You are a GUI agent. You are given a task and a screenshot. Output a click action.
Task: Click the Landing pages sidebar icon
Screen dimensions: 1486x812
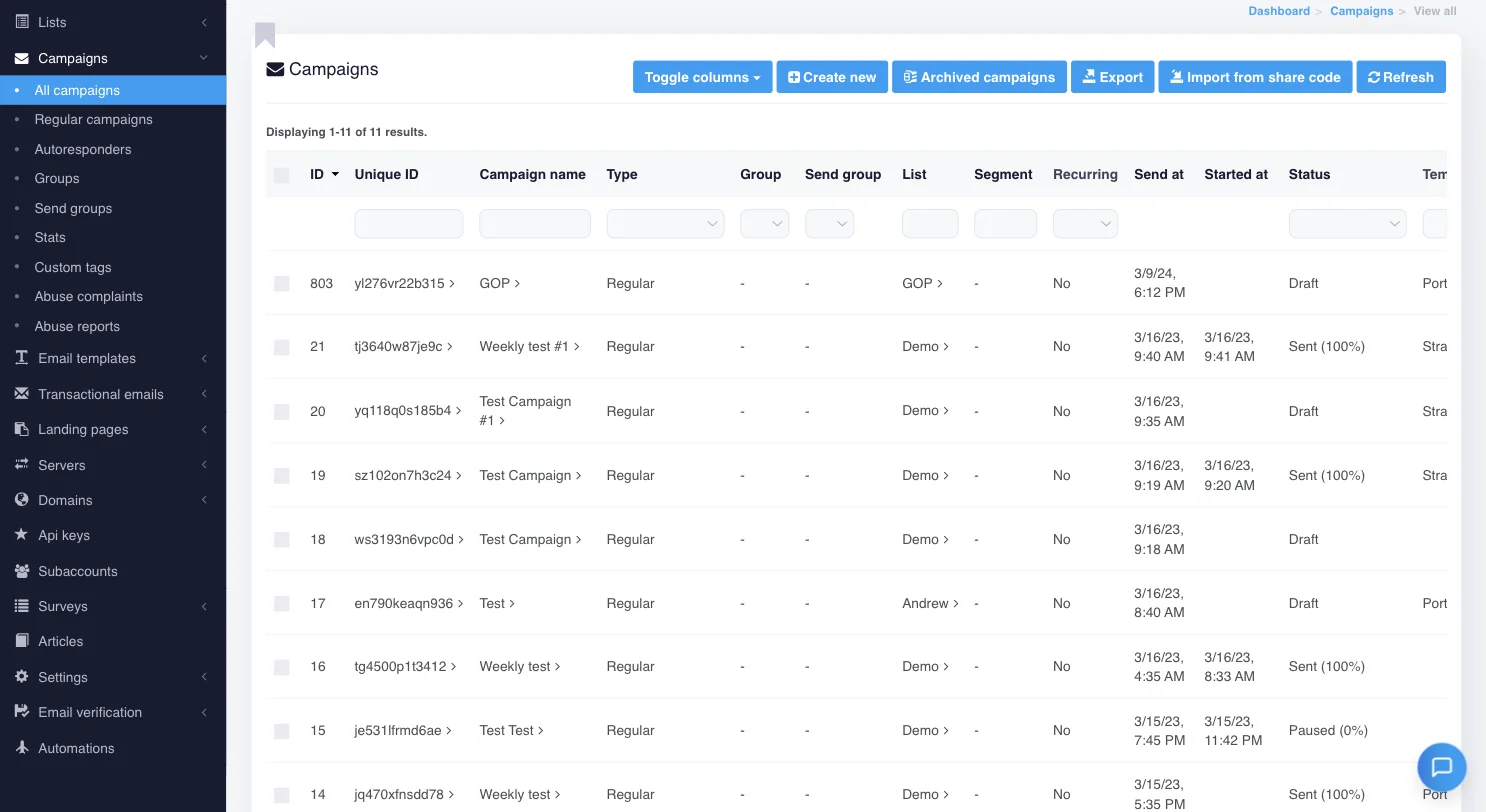(x=22, y=429)
